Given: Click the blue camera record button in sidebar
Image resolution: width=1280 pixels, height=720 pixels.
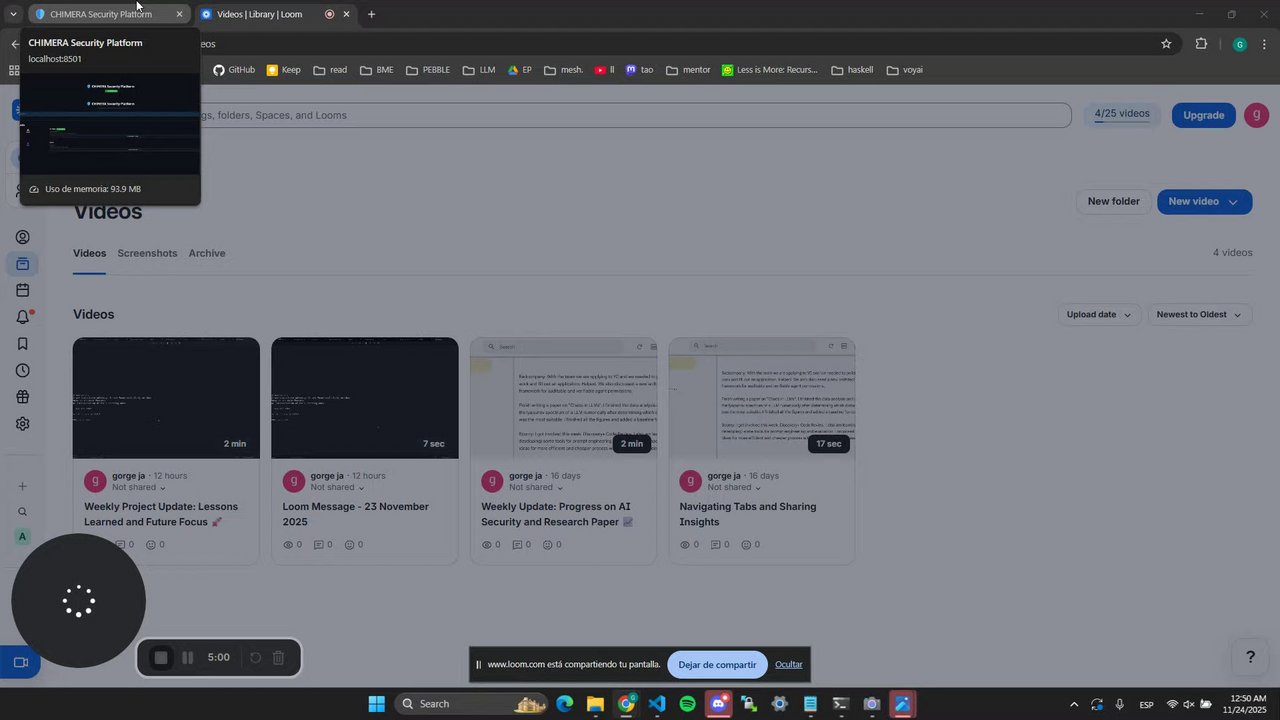Looking at the screenshot, I should 20,662.
